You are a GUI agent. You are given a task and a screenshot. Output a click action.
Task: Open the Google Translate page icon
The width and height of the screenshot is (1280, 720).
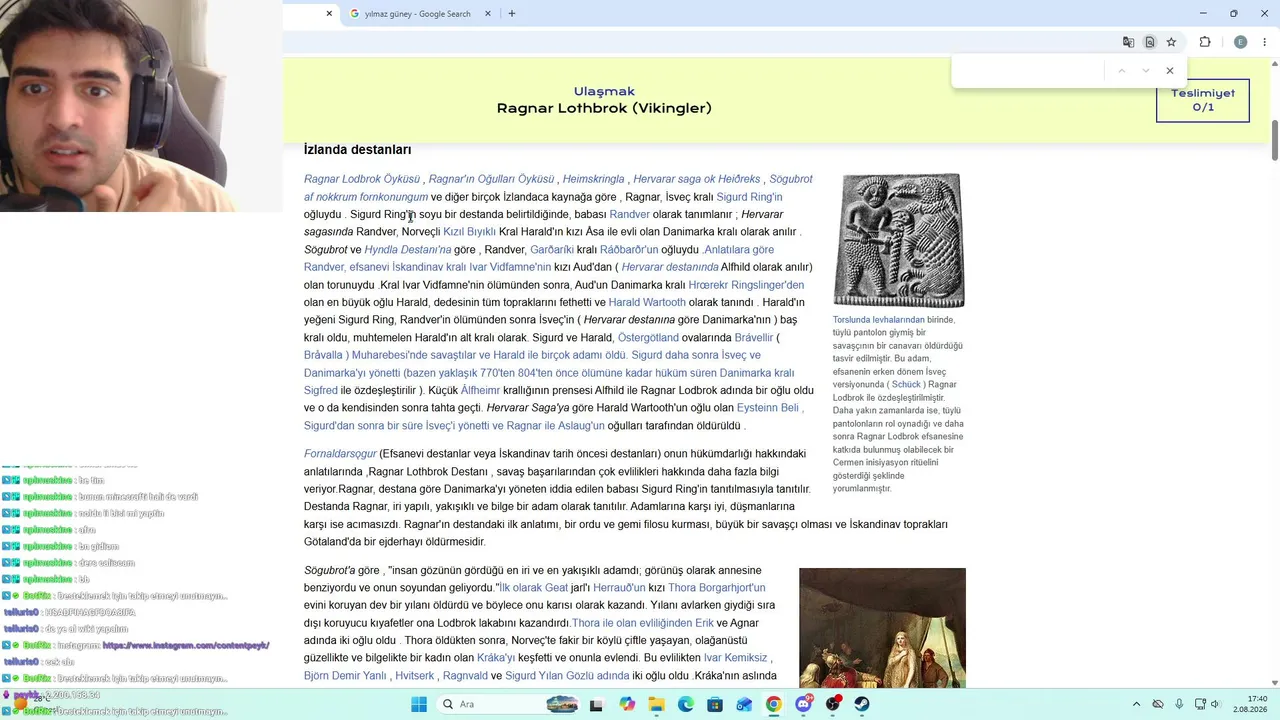pos(1128,42)
